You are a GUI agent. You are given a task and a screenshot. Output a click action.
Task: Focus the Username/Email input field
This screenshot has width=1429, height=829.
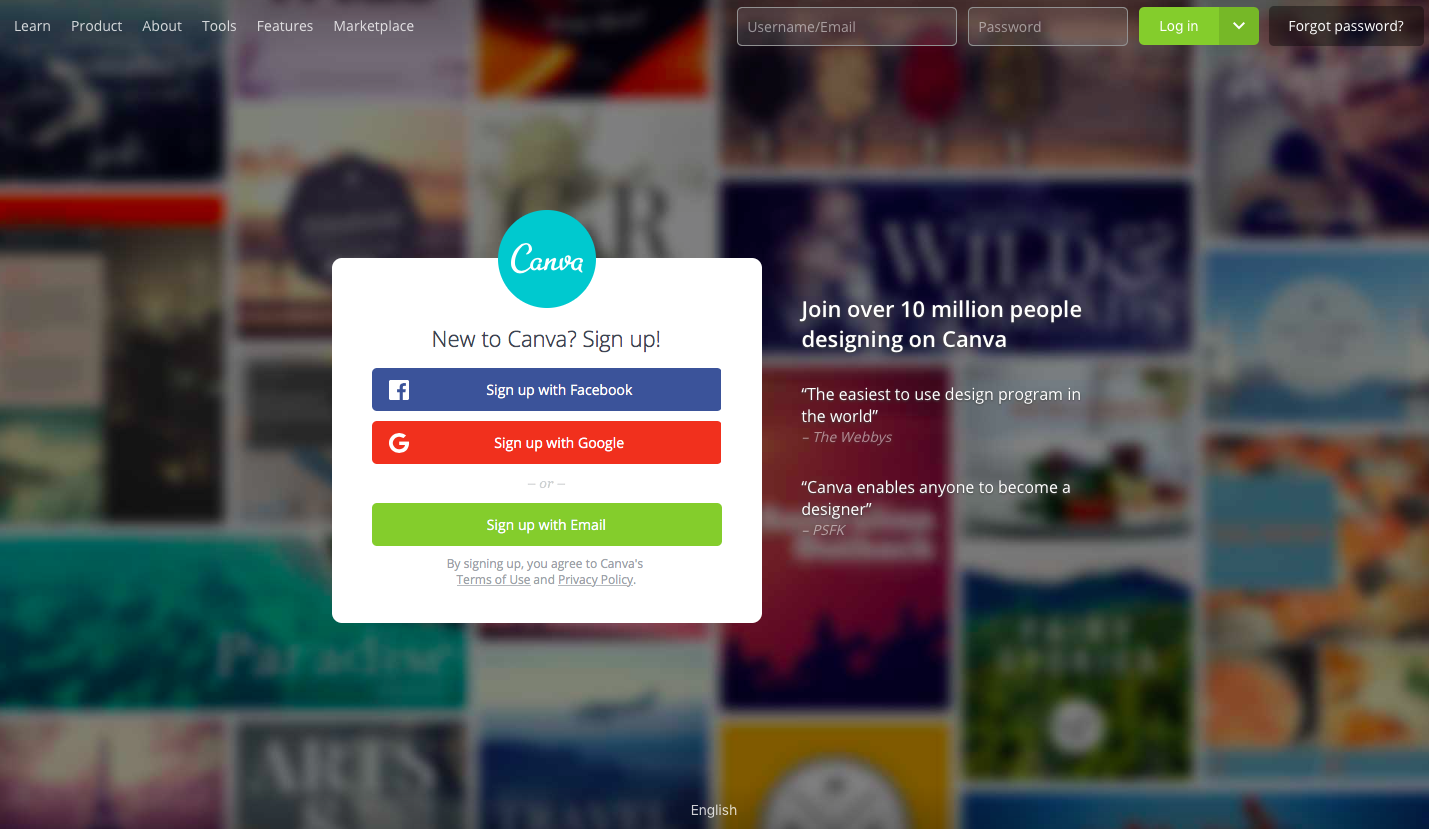pos(847,27)
